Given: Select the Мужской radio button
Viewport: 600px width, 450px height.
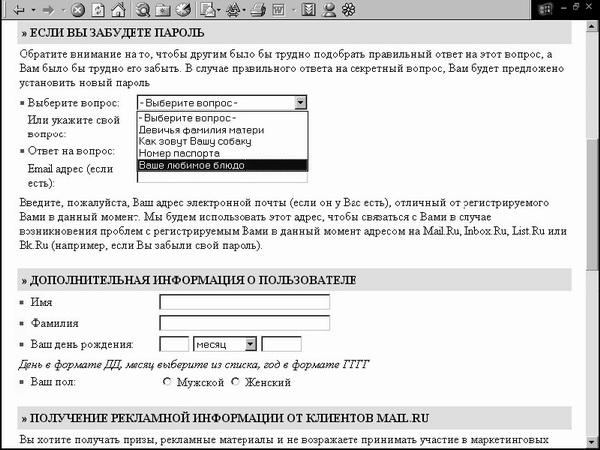Looking at the screenshot, I should click(167, 382).
